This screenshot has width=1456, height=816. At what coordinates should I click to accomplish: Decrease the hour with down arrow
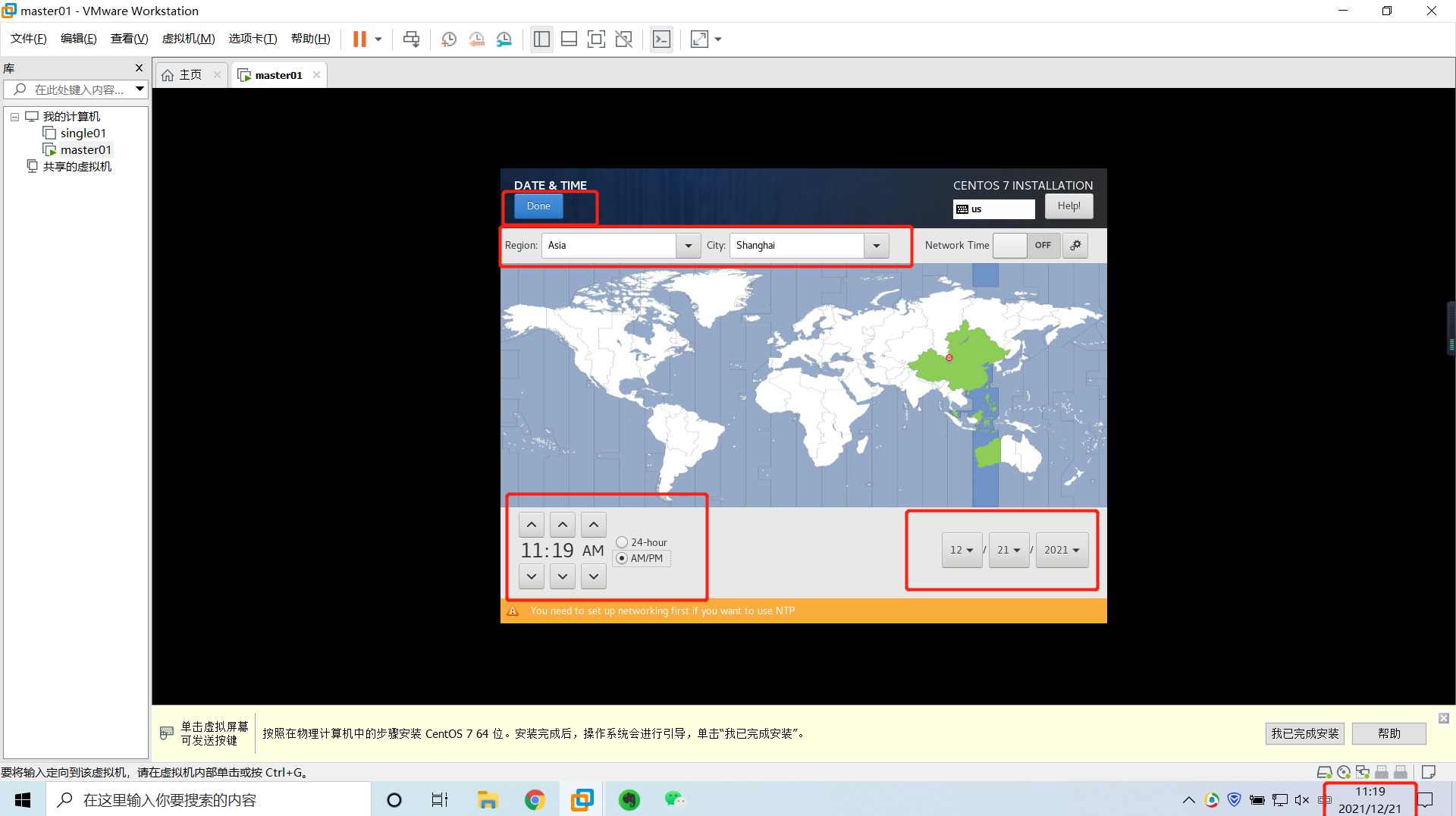pyautogui.click(x=532, y=577)
